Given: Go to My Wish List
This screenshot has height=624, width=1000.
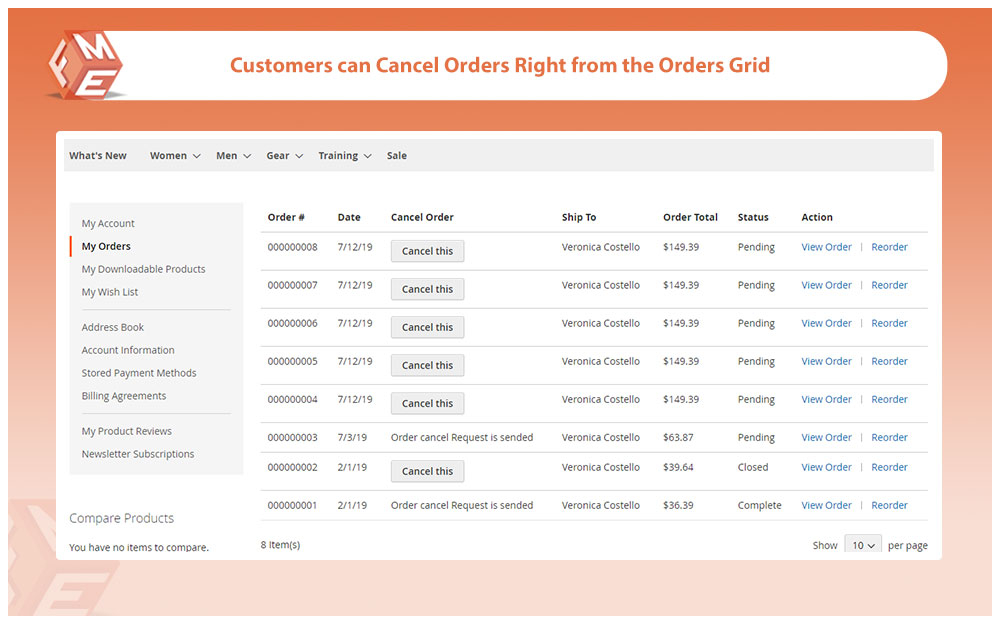Looking at the screenshot, I should coord(110,292).
